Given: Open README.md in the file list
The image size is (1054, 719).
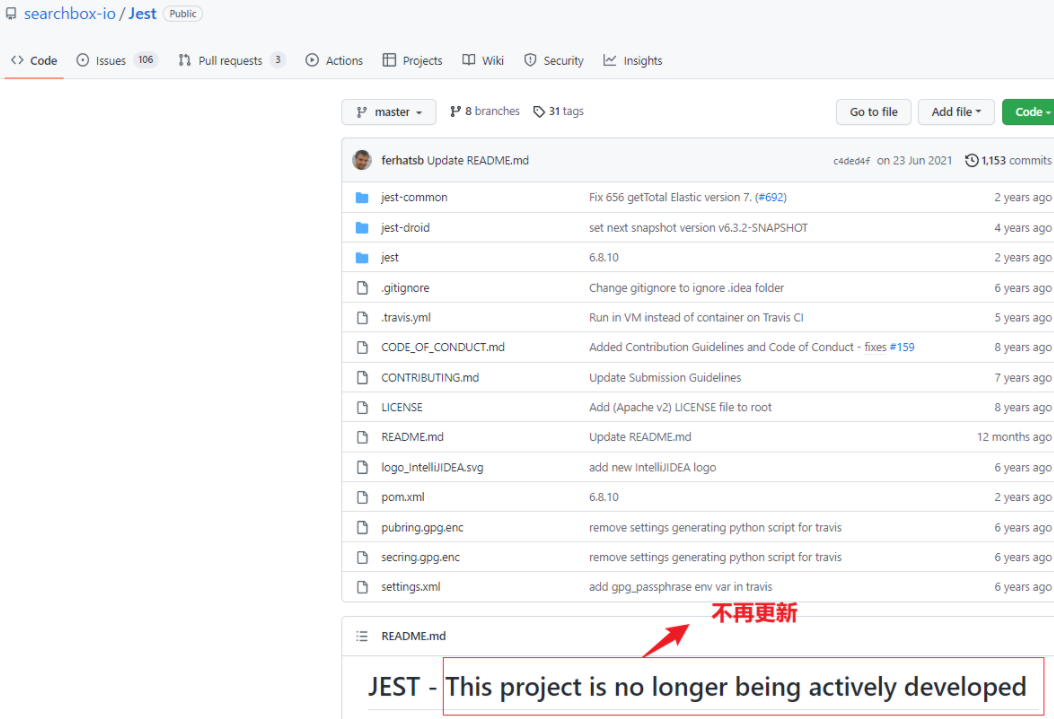Looking at the screenshot, I should pos(413,437).
